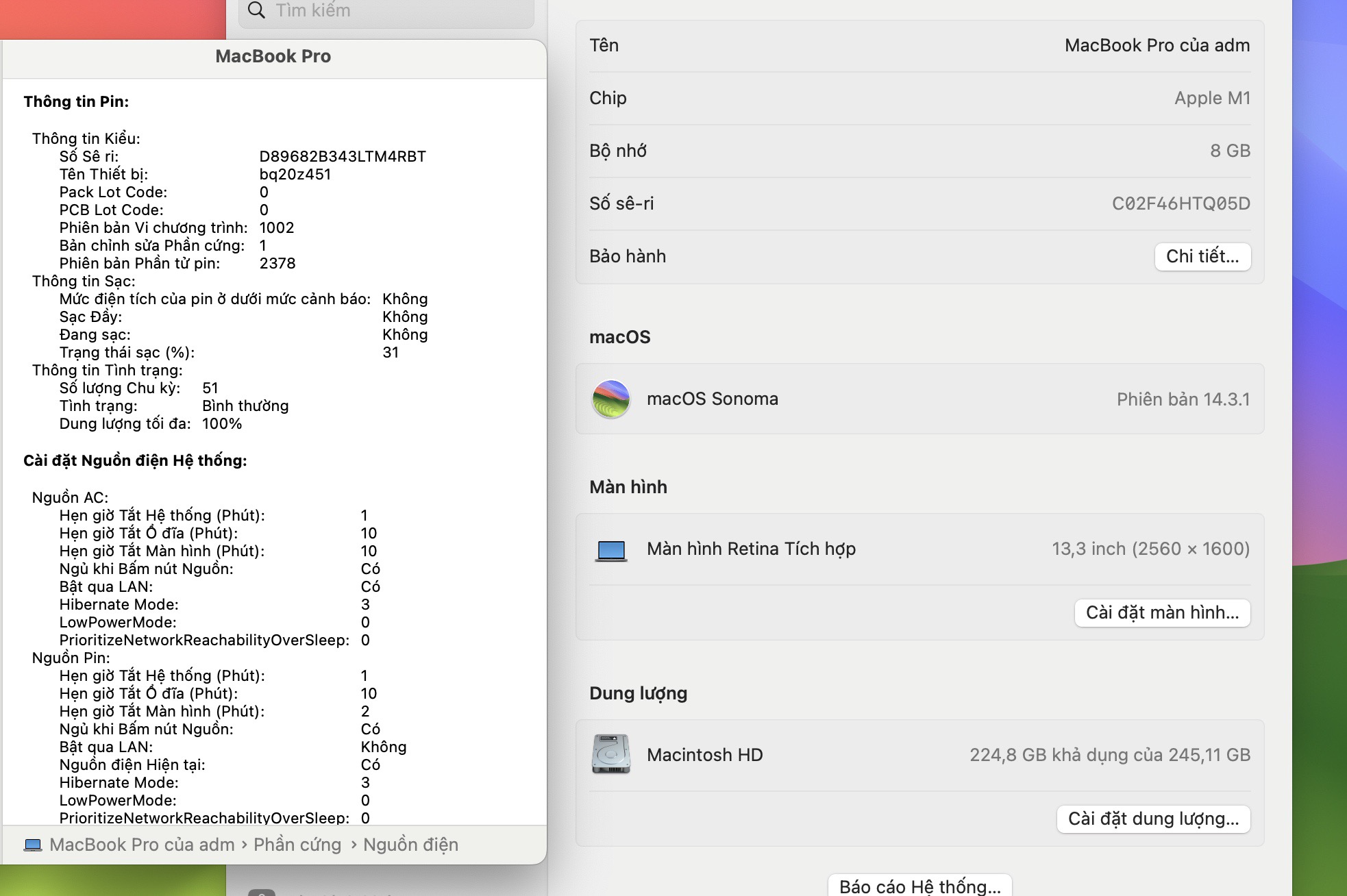Click the Bảo hành row label
Screen dimensions: 1347x896
628,256
